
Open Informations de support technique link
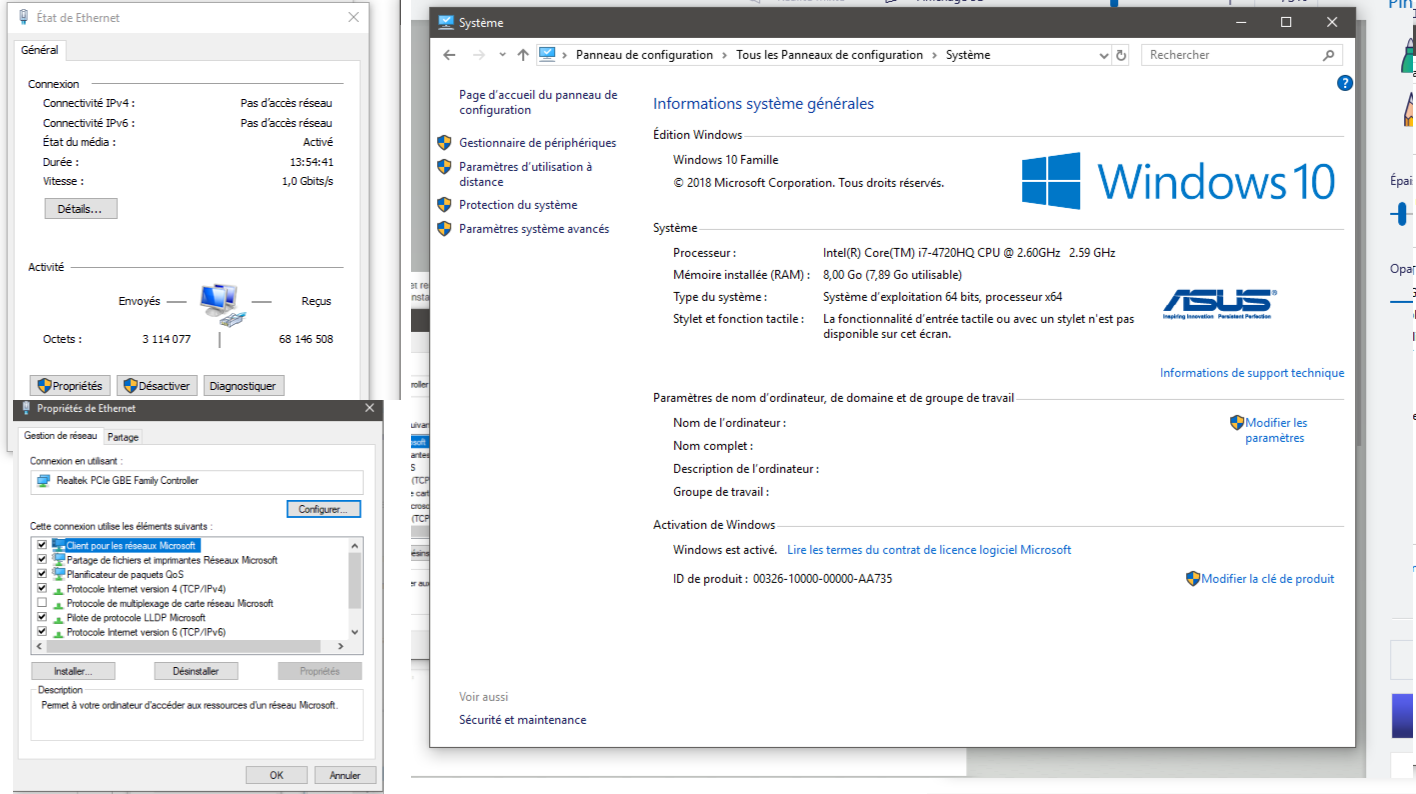(1251, 373)
